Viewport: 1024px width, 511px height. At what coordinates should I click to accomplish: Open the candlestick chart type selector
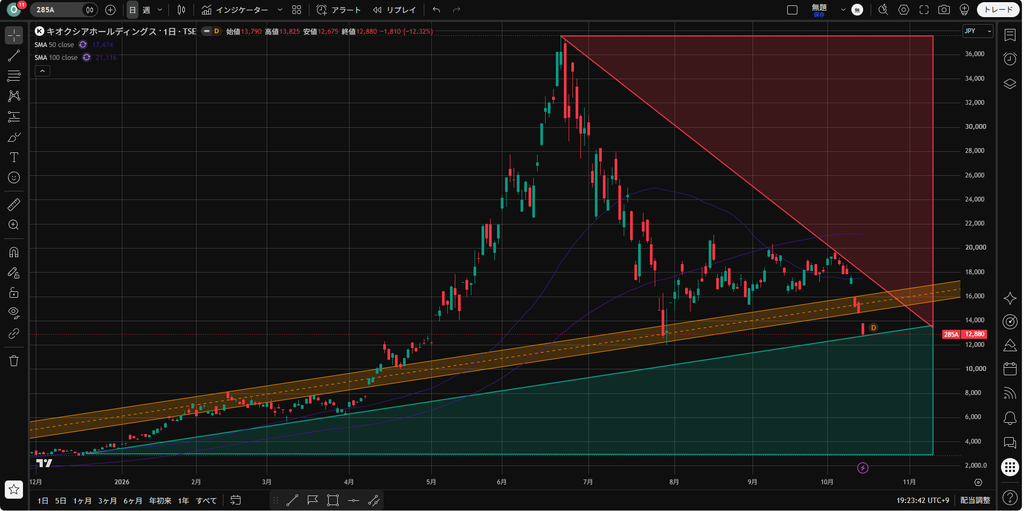(x=182, y=10)
